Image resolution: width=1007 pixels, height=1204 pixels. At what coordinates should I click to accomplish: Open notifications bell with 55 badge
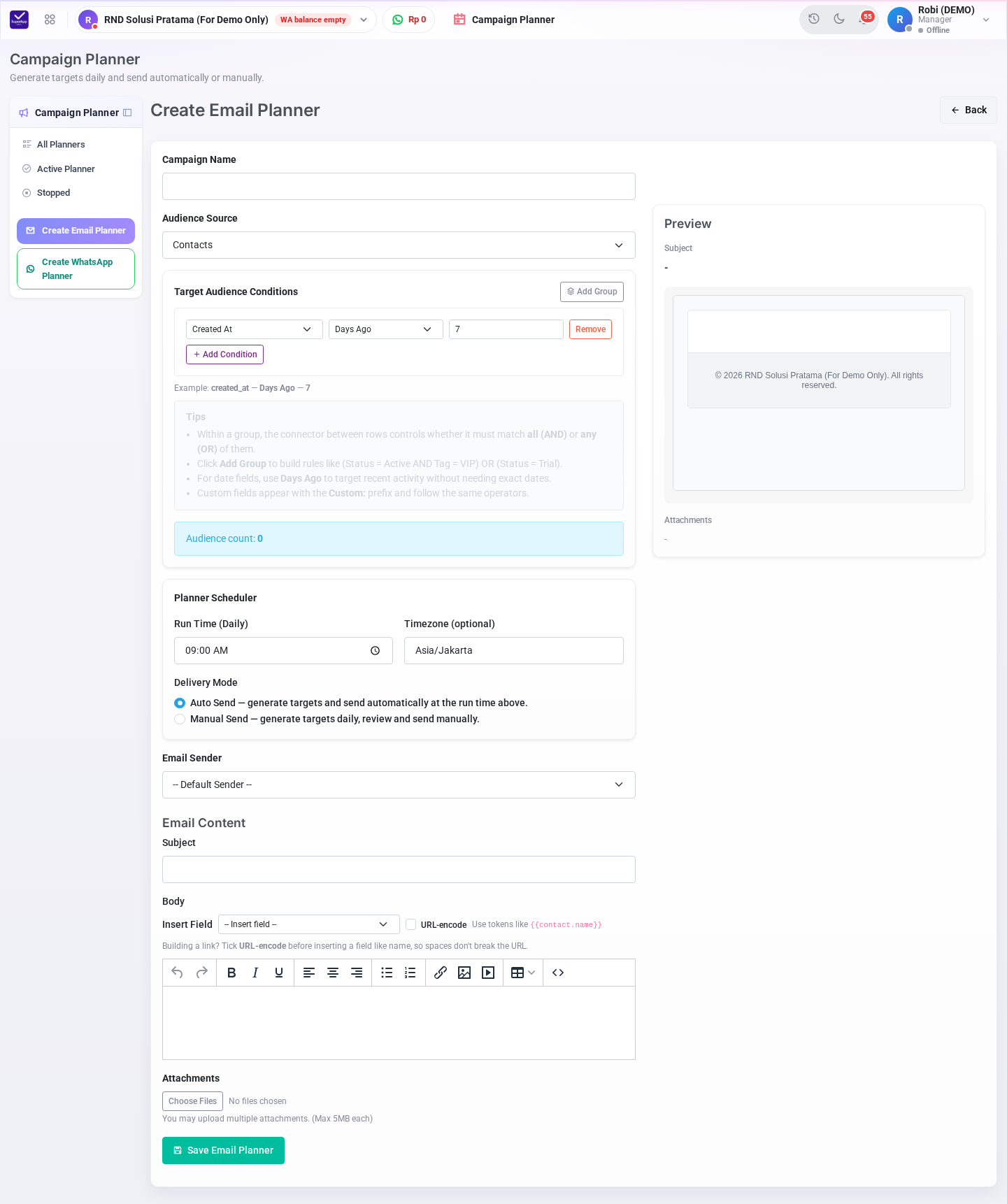pos(865,19)
